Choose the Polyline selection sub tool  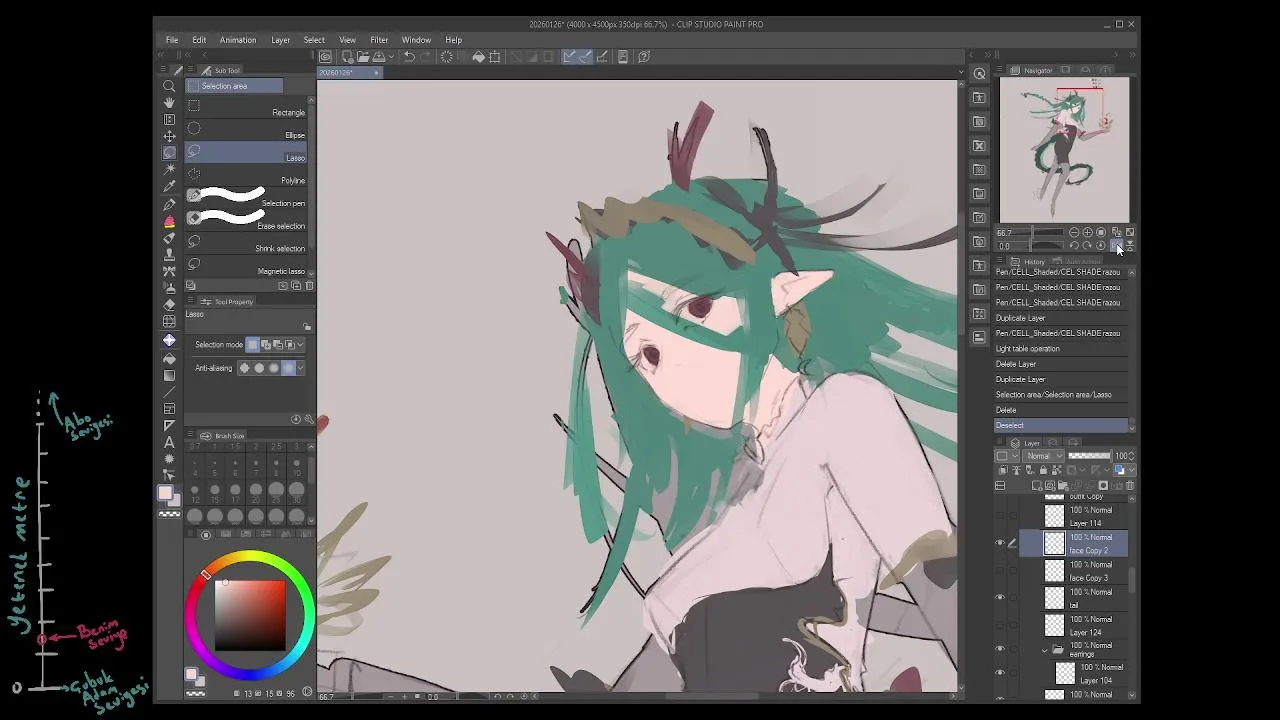pos(246,176)
